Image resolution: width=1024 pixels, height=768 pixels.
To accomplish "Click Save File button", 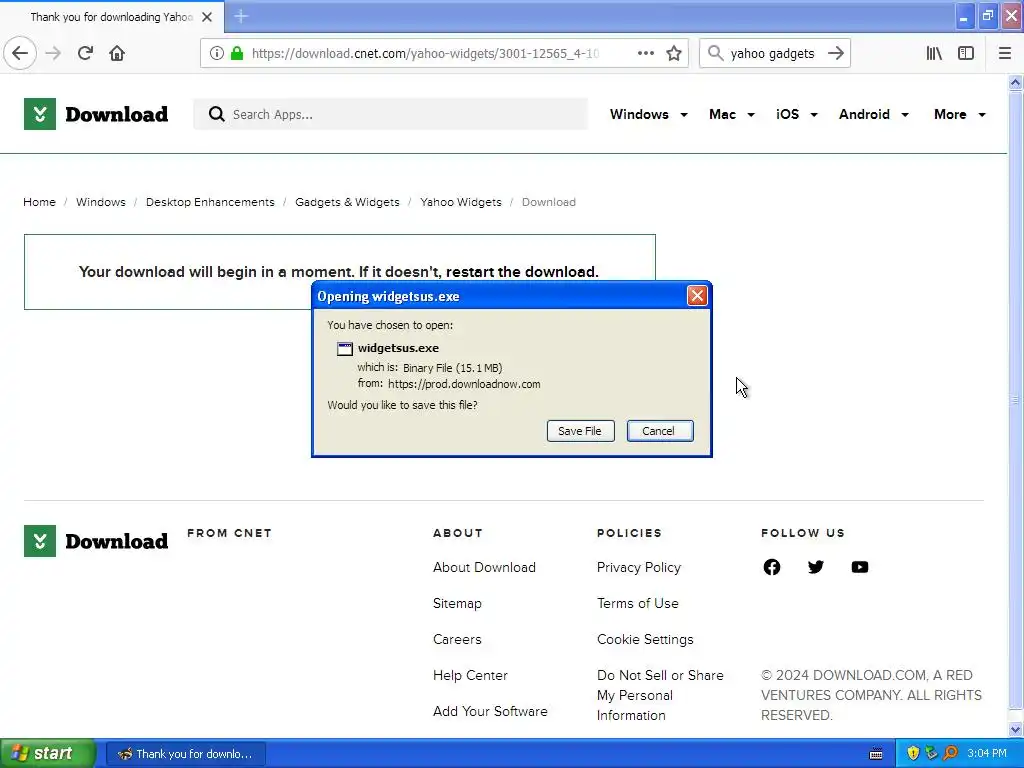I will point(580,431).
